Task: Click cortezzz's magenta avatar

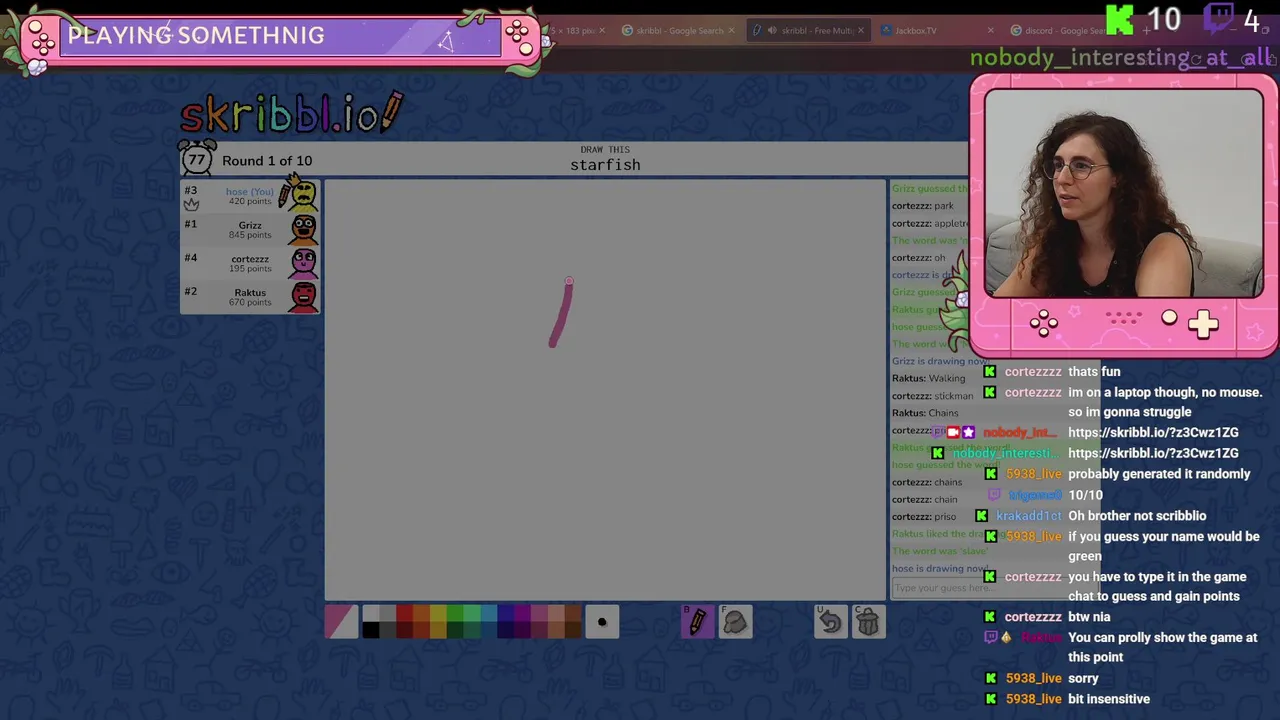Action: click(x=303, y=263)
